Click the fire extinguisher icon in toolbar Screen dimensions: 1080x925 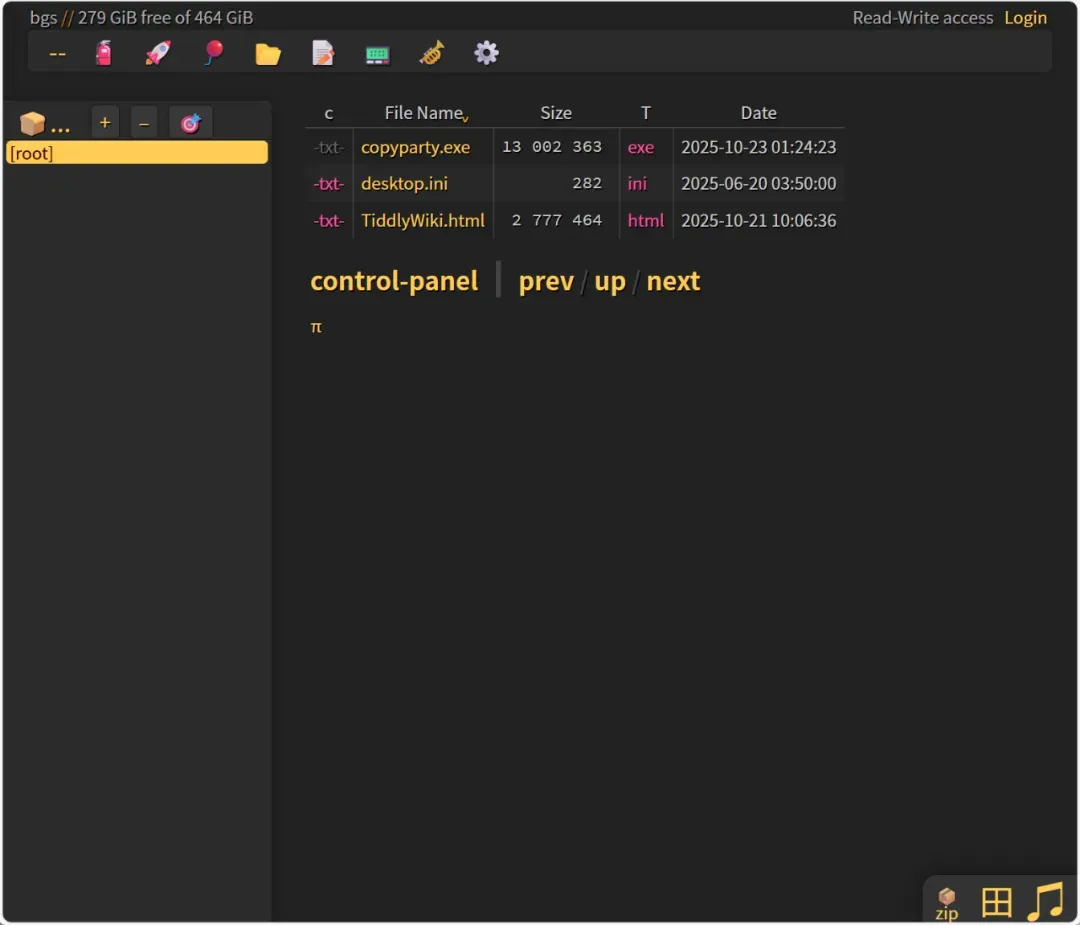coord(103,53)
